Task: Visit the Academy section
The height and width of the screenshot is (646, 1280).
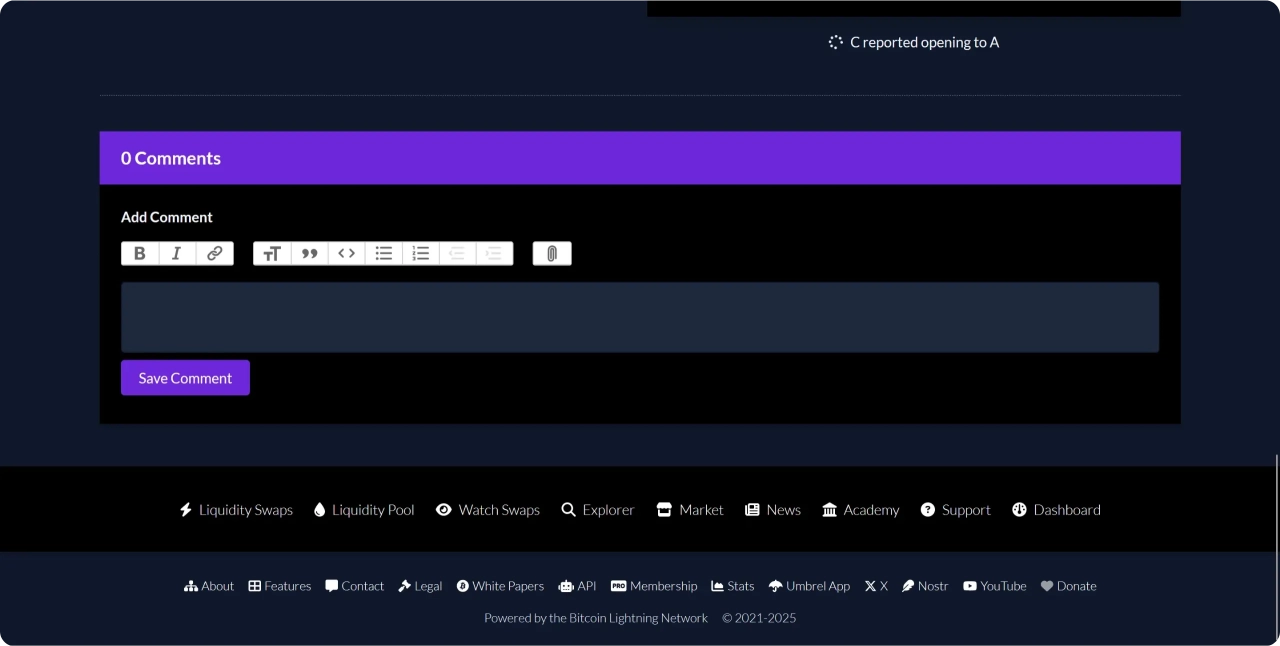Action: (861, 510)
